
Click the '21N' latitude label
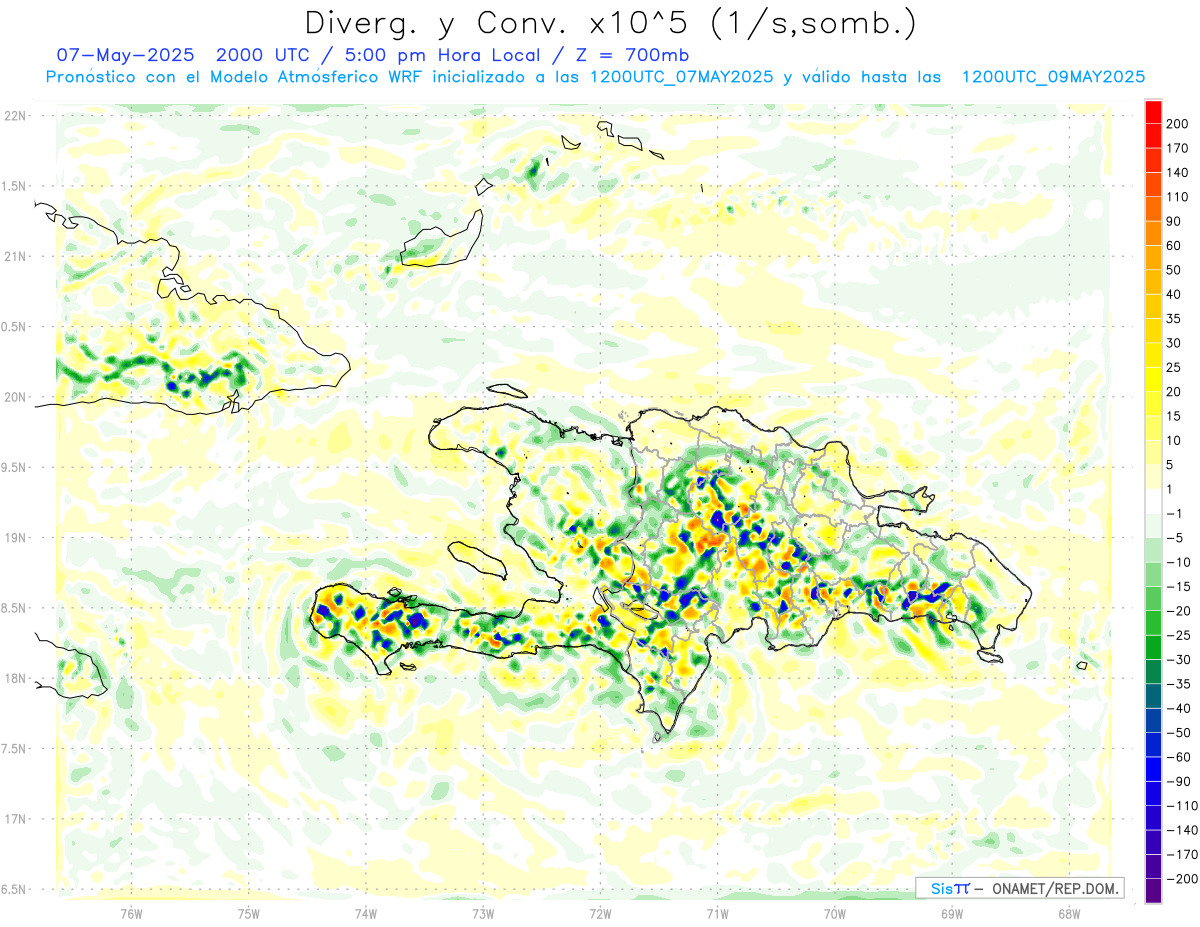click(x=15, y=256)
